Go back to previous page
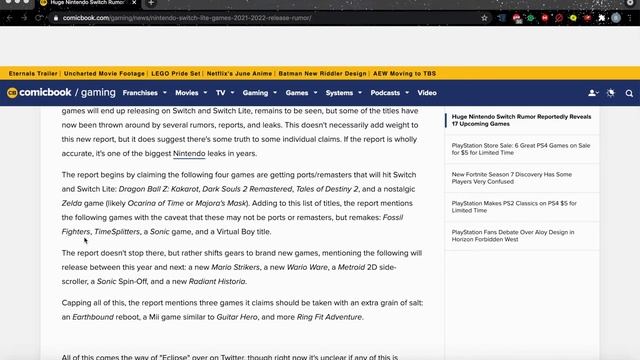This screenshot has height=360, width=640. (x=9, y=18)
